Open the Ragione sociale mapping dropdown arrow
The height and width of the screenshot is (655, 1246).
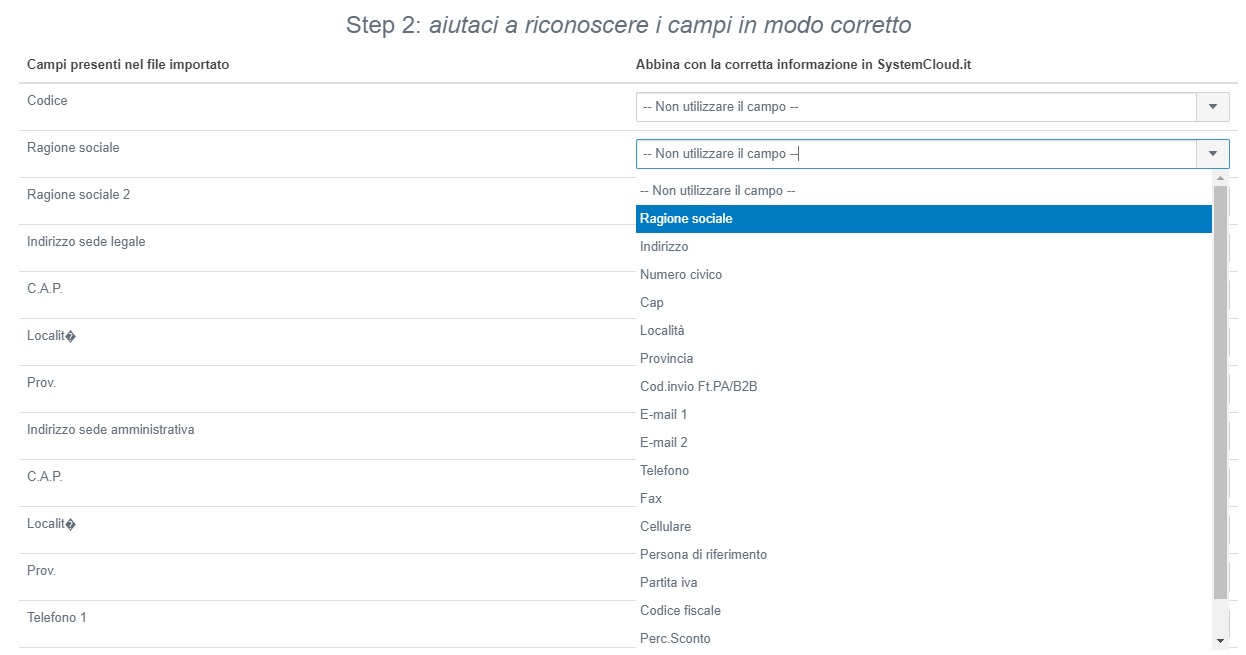coord(1211,153)
